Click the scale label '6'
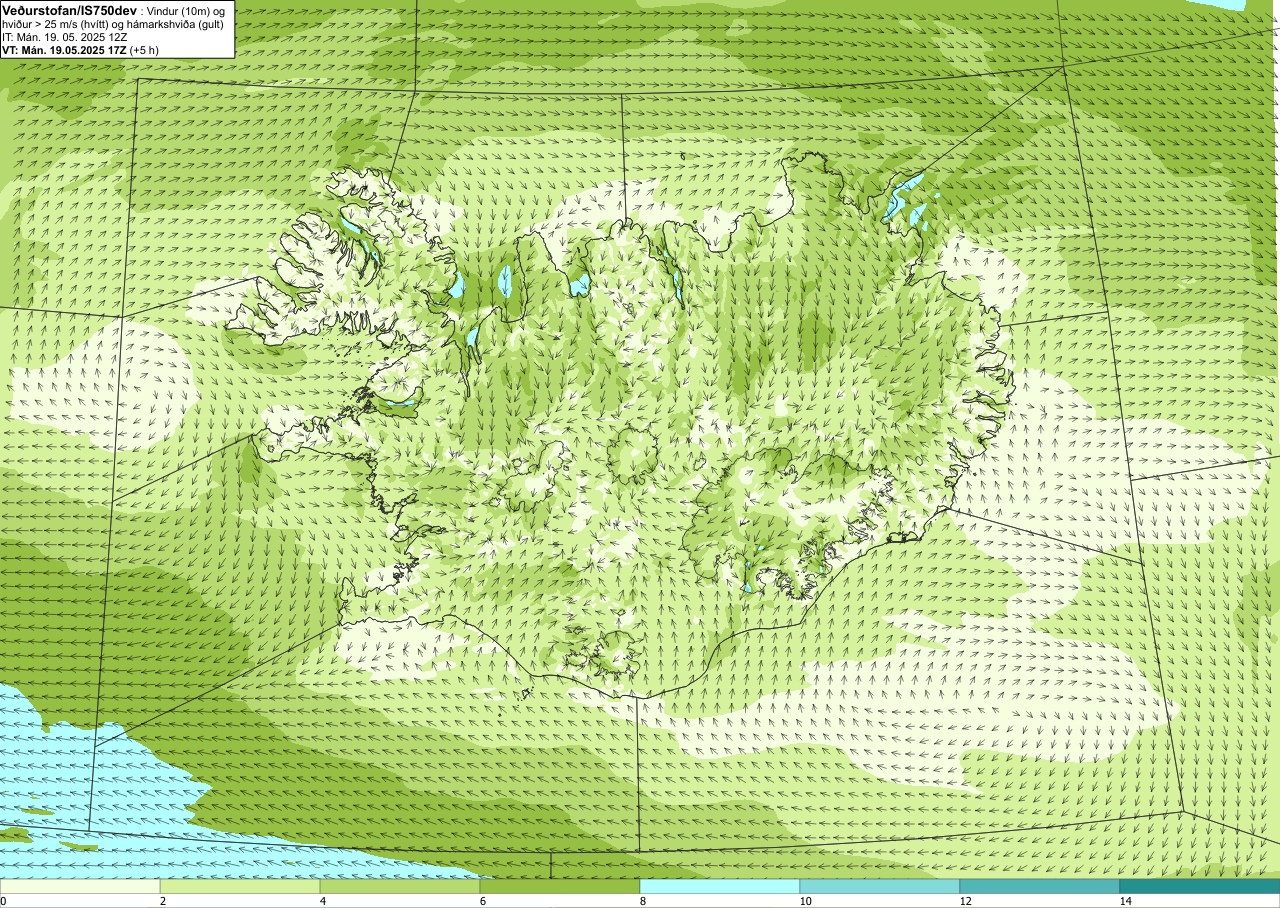This screenshot has height=908, width=1280. pyautogui.click(x=483, y=901)
